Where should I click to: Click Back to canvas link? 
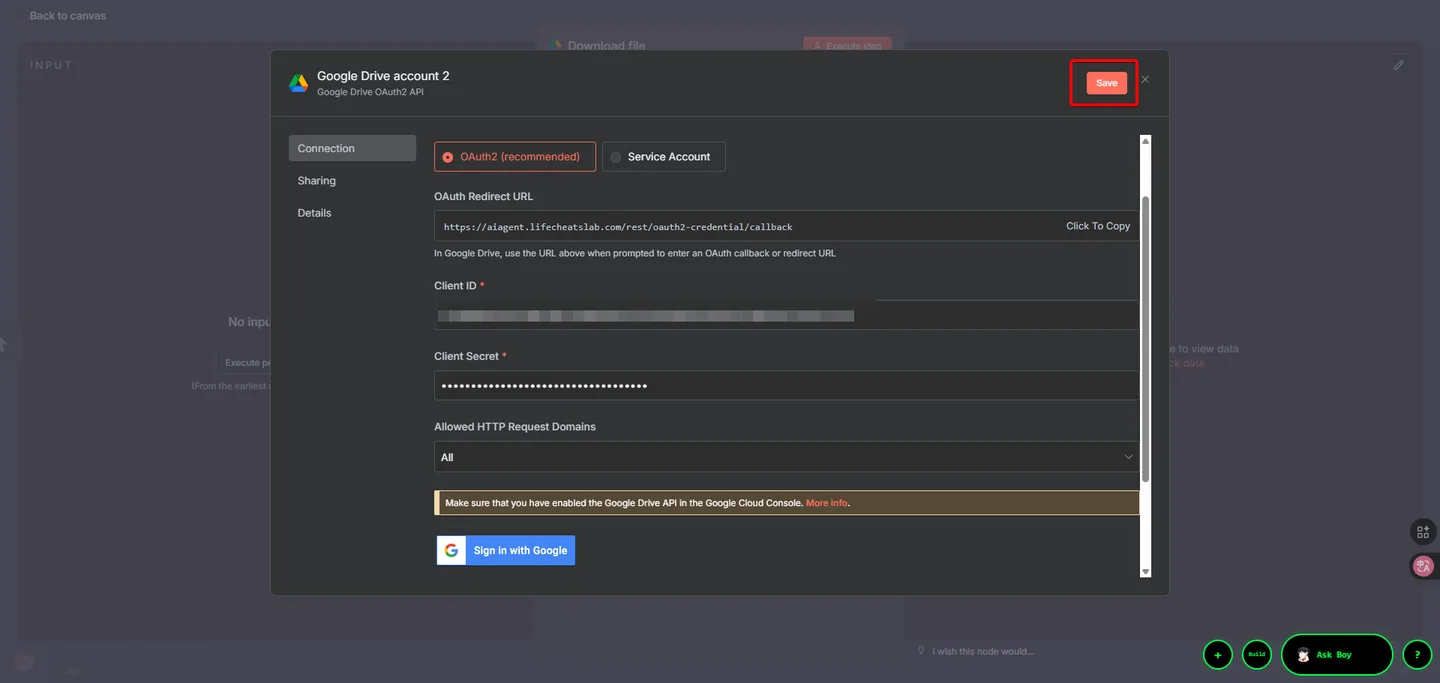[x=67, y=16]
